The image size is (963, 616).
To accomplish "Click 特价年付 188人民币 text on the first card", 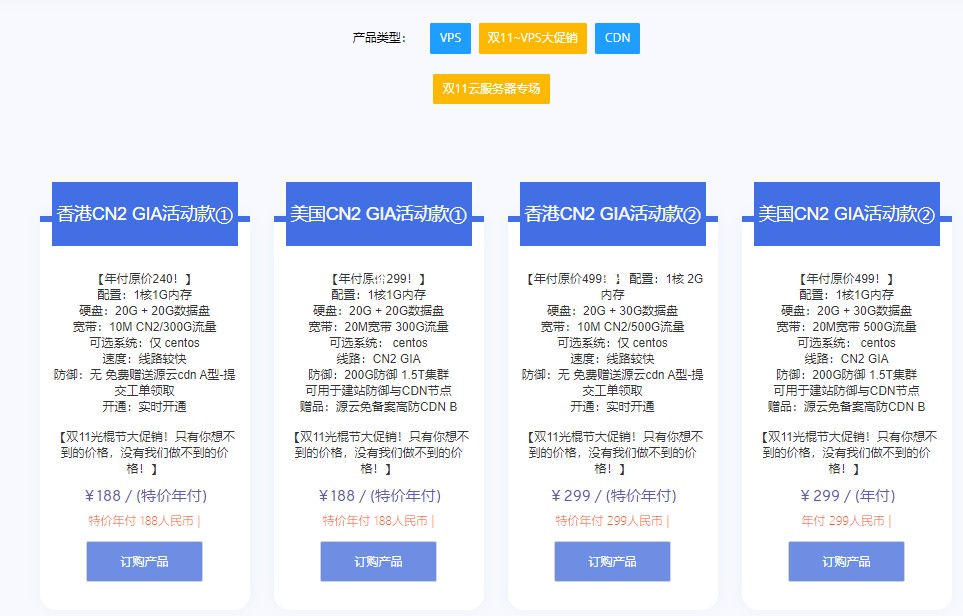I will click(144, 521).
